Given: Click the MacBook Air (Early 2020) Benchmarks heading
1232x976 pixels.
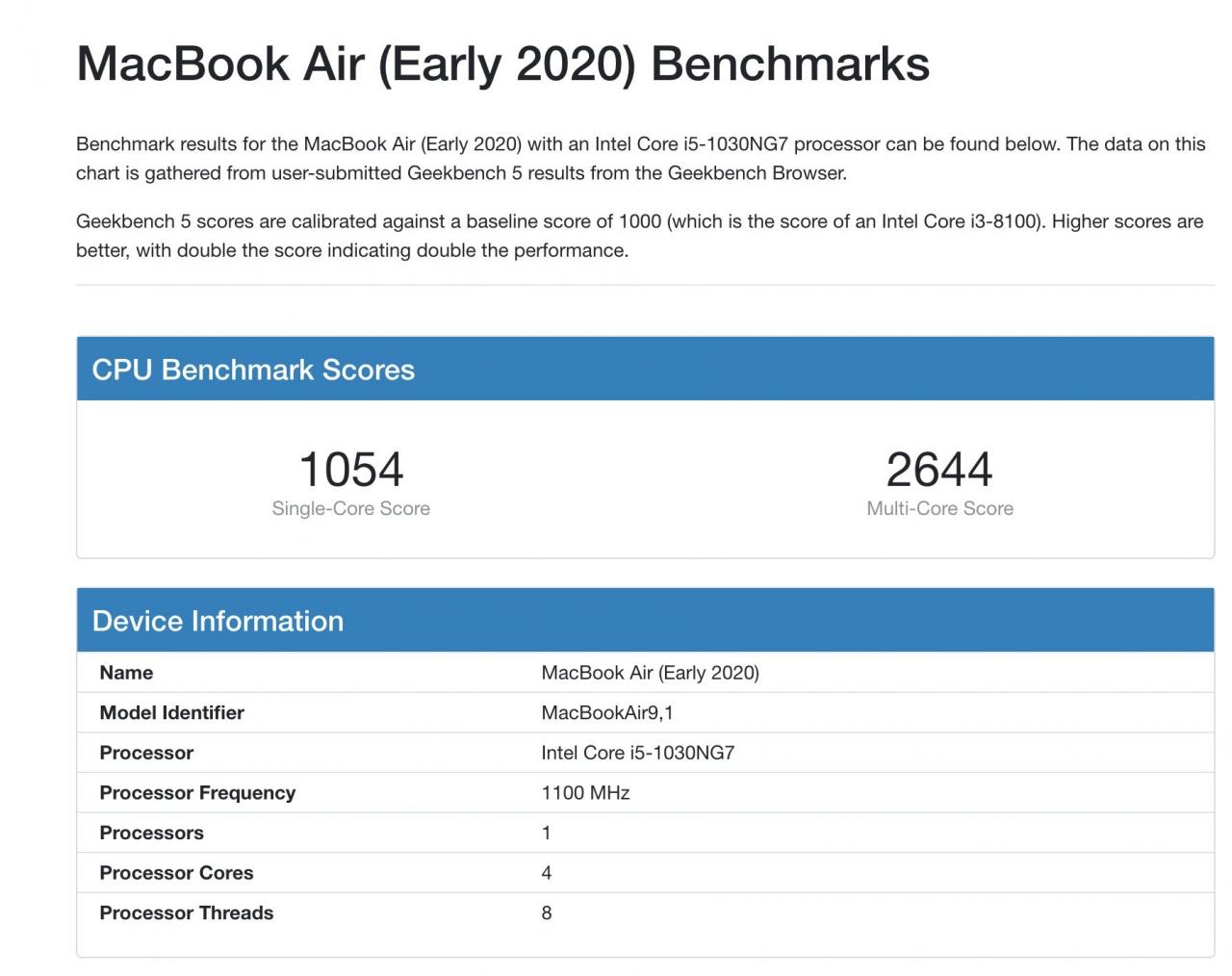Looking at the screenshot, I should coord(502,64).
